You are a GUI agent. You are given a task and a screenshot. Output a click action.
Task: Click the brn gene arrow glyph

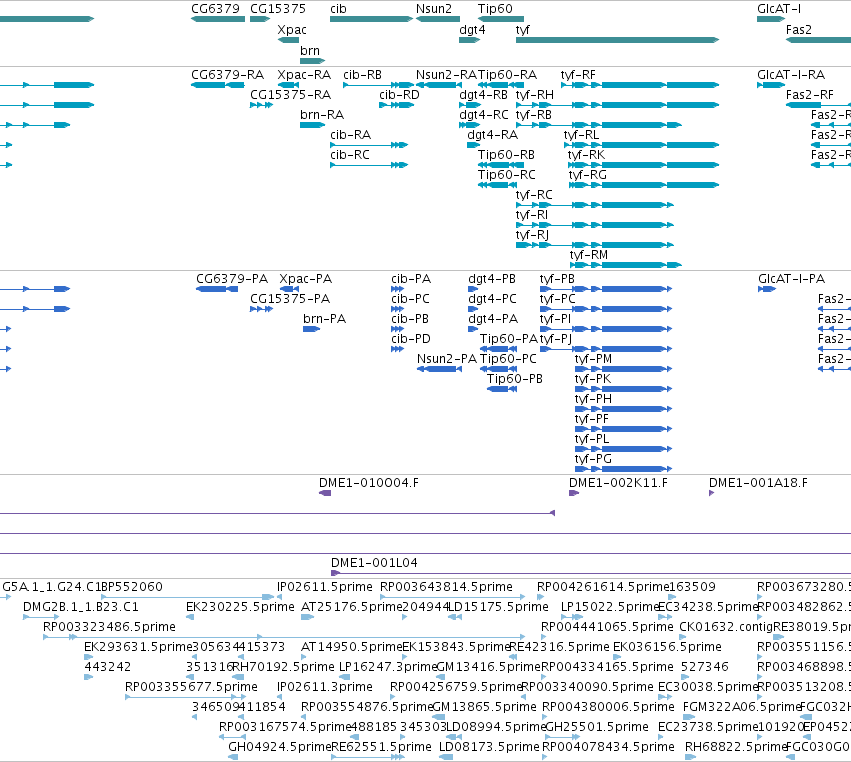[313, 61]
